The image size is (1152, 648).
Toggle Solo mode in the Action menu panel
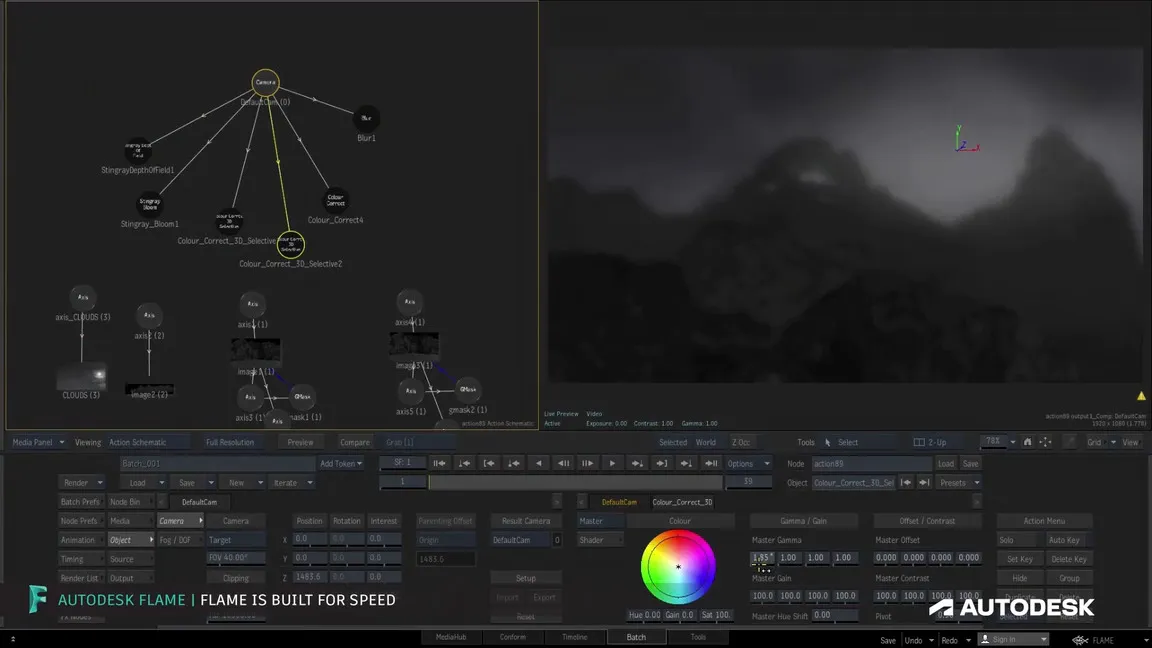pos(1017,540)
